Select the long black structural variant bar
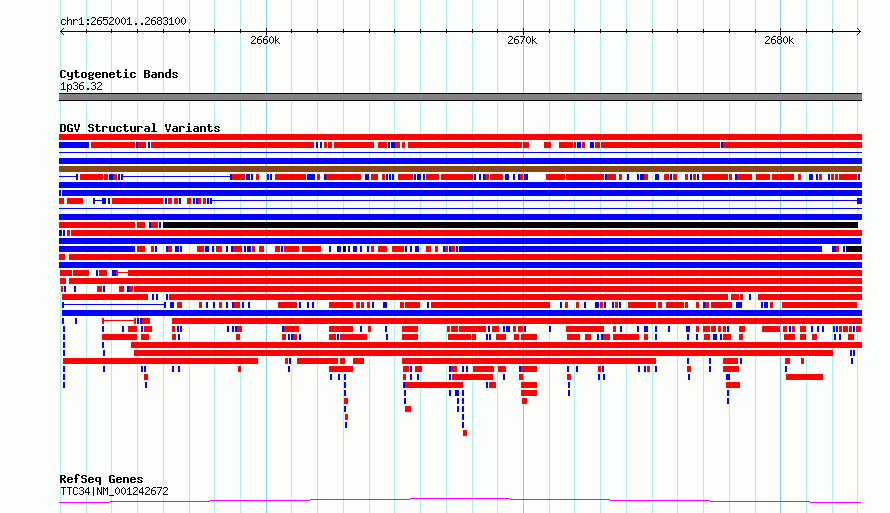 coord(510,225)
